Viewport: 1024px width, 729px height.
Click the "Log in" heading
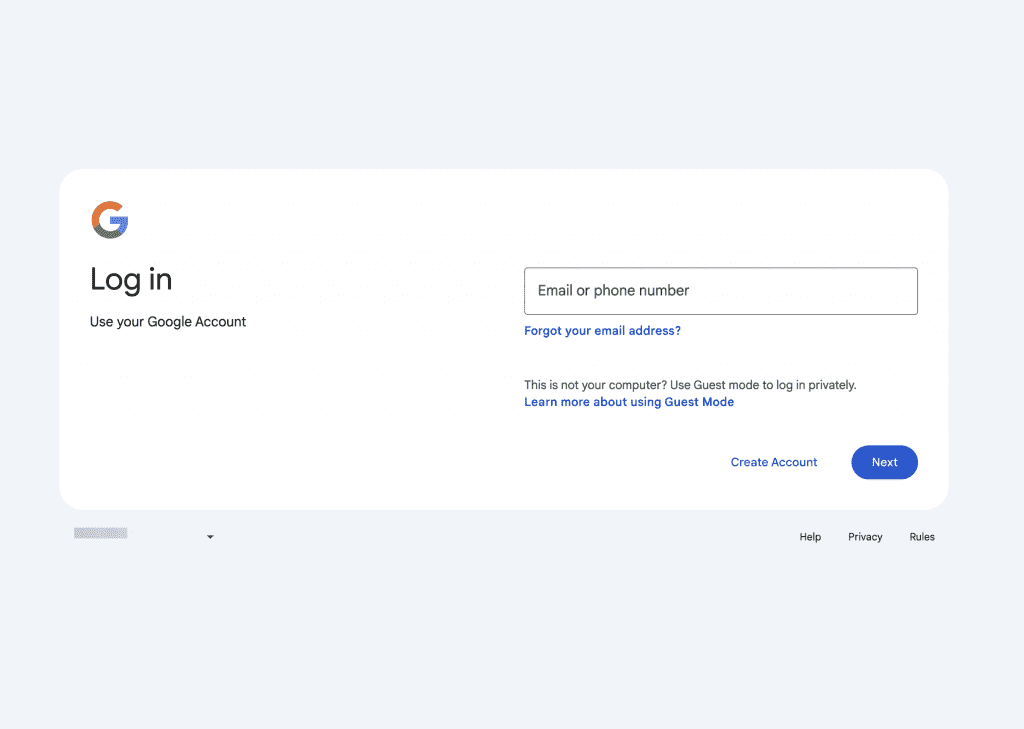[131, 279]
